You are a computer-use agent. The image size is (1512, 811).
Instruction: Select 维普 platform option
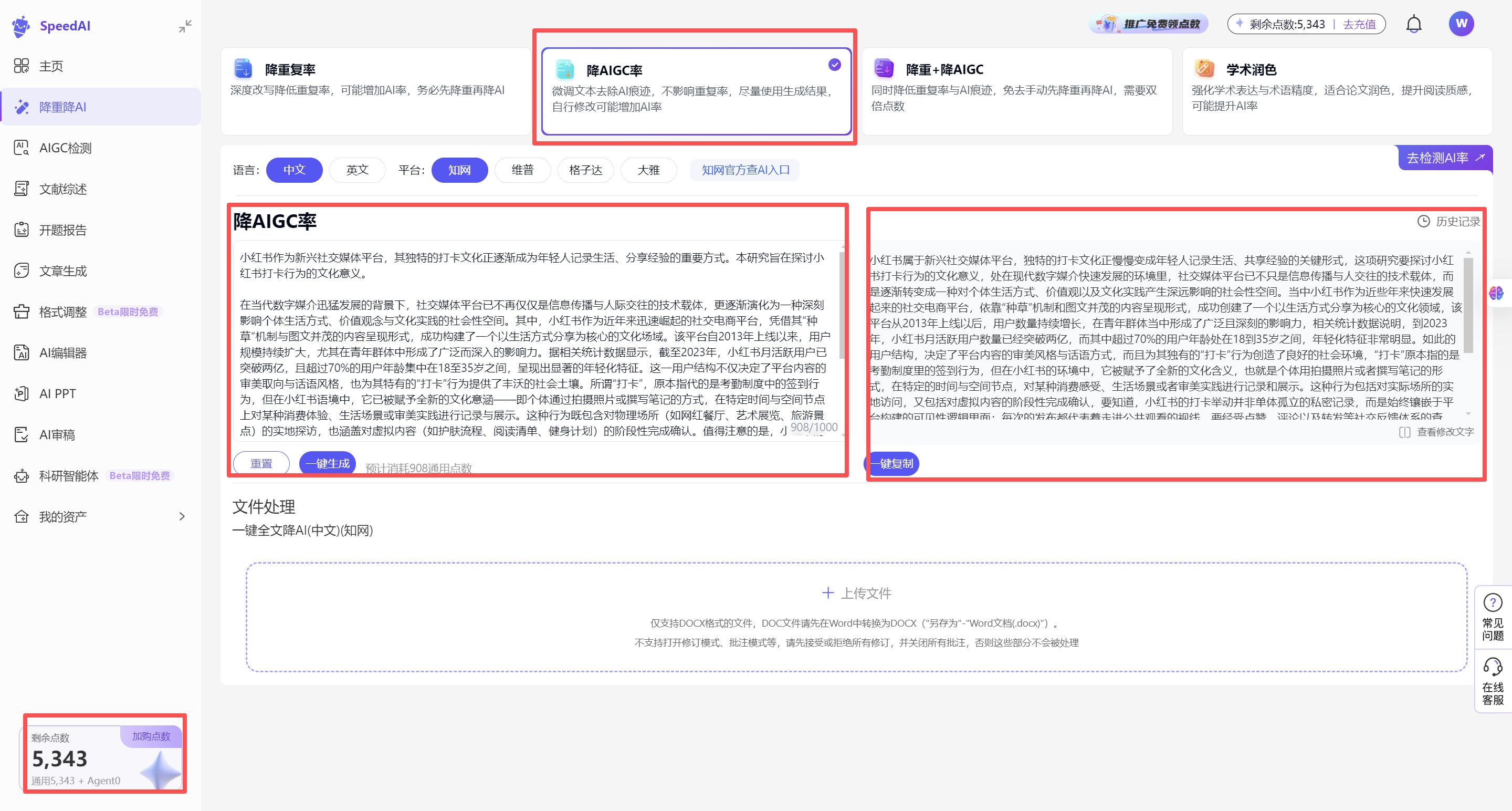coord(522,170)
